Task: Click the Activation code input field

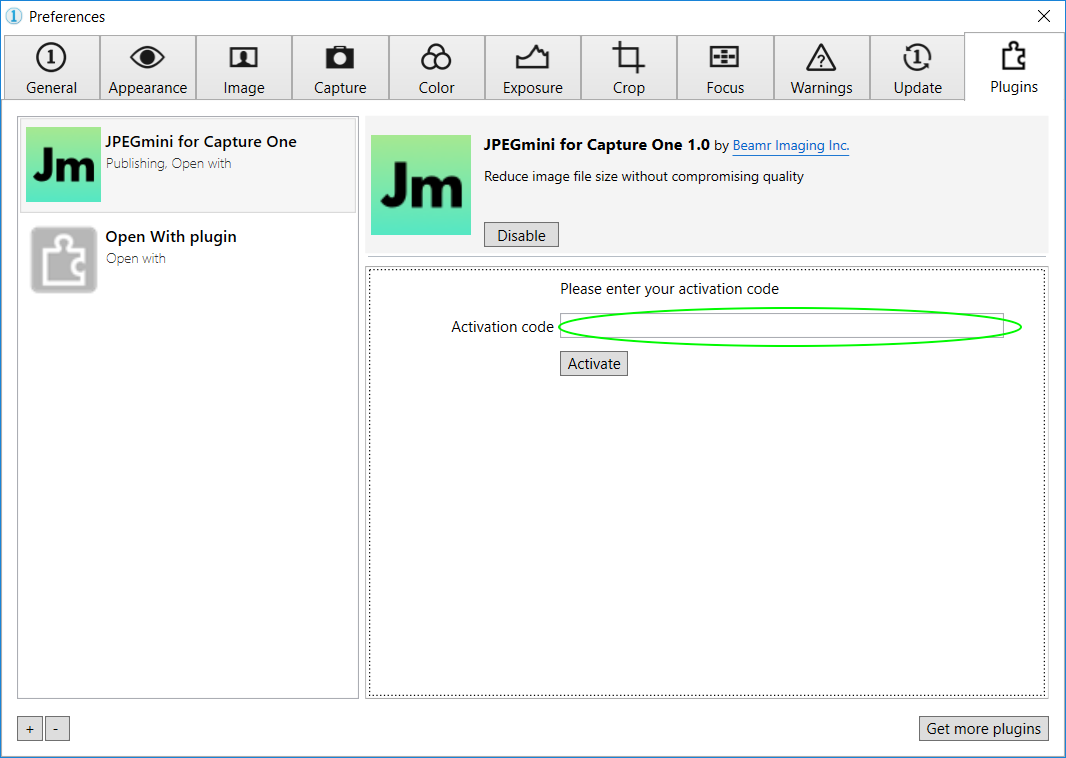Action: click(x=781, y=327)
